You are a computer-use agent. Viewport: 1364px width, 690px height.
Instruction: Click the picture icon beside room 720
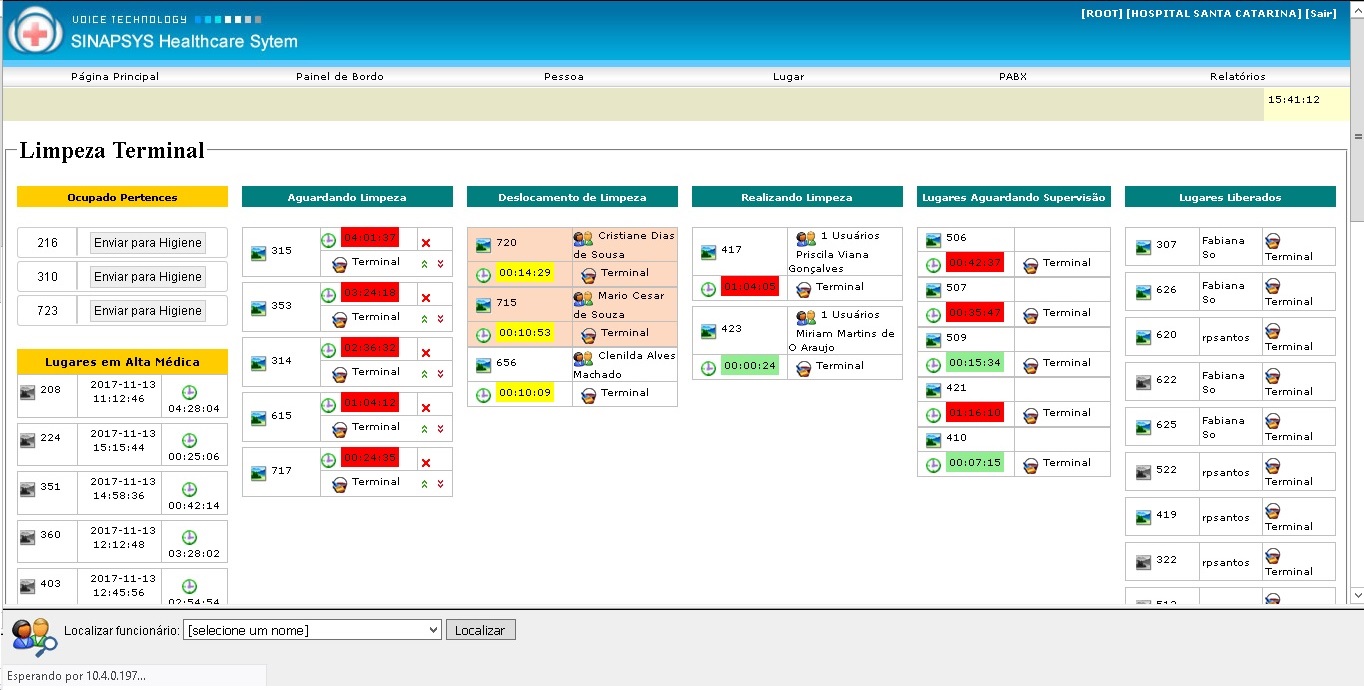point(484,244)
